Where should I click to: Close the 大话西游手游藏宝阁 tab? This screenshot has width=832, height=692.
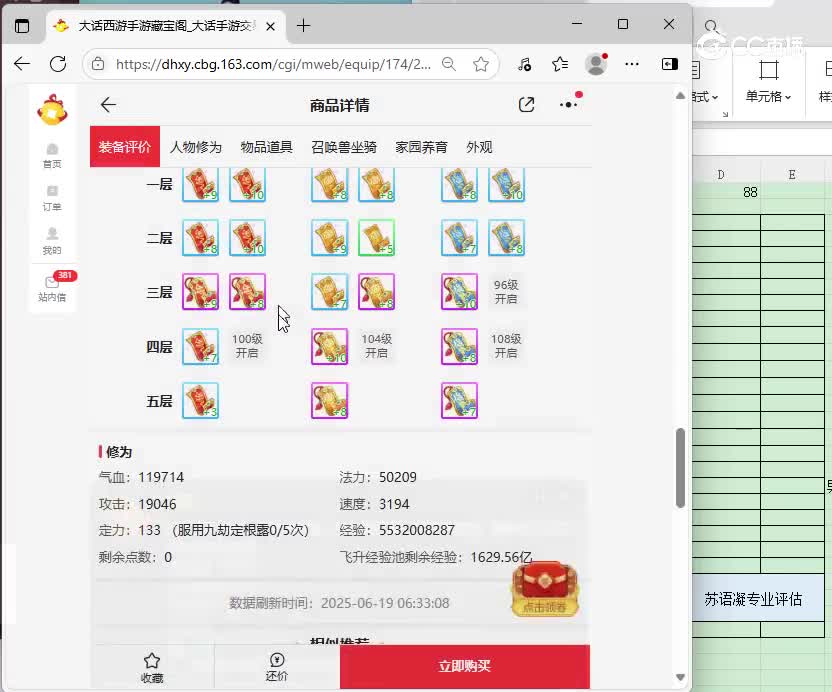coord(270,26)
